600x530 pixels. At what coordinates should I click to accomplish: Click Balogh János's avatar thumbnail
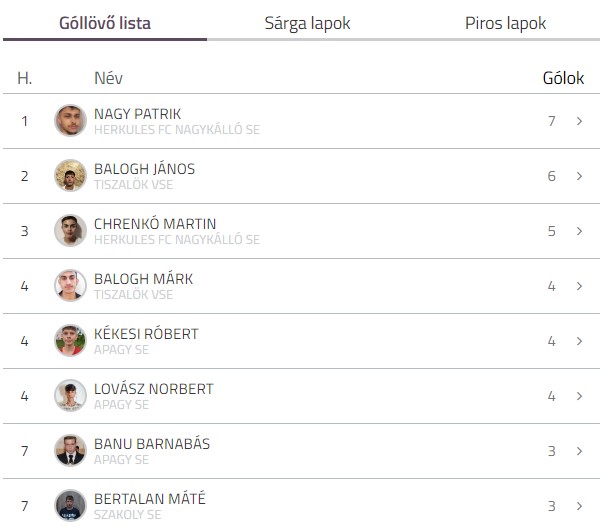point(70,176)
